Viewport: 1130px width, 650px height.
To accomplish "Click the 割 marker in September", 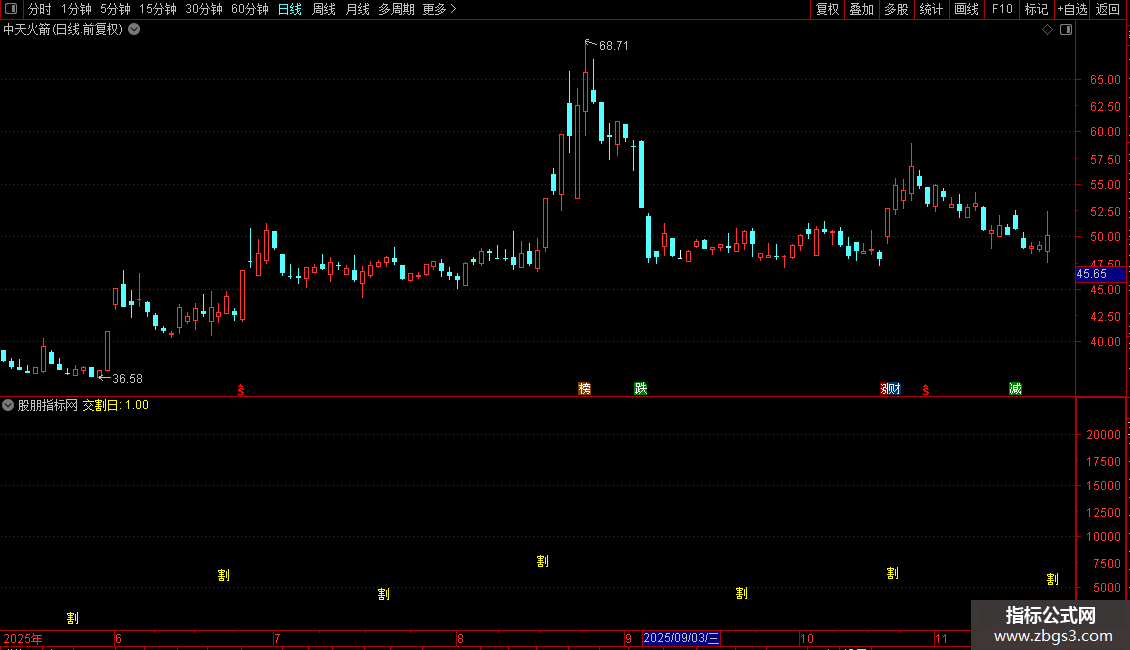I will [x=742, y=593].
